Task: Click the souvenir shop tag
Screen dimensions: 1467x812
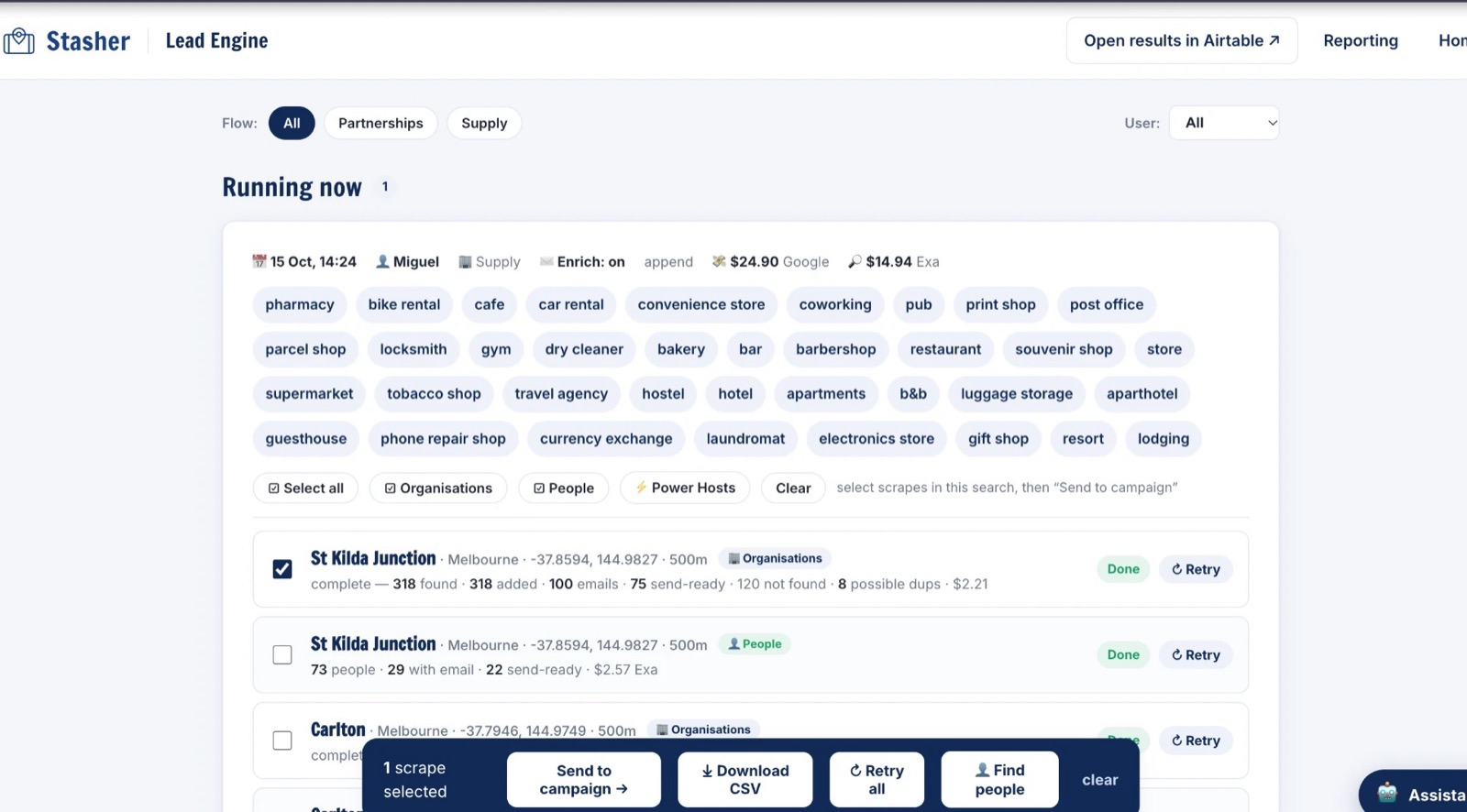Action: (x=1064, y=349)
